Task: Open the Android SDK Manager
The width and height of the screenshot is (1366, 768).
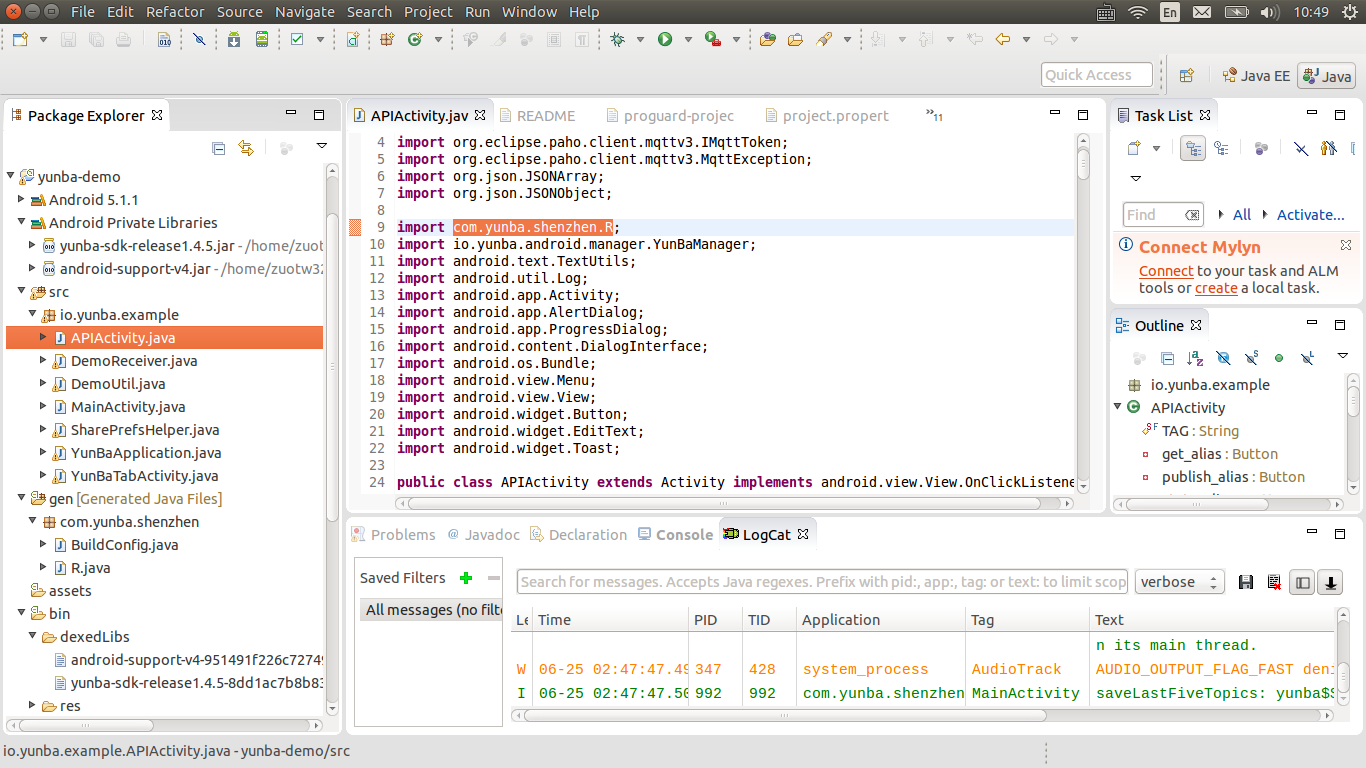Action: tap(233, 40)
